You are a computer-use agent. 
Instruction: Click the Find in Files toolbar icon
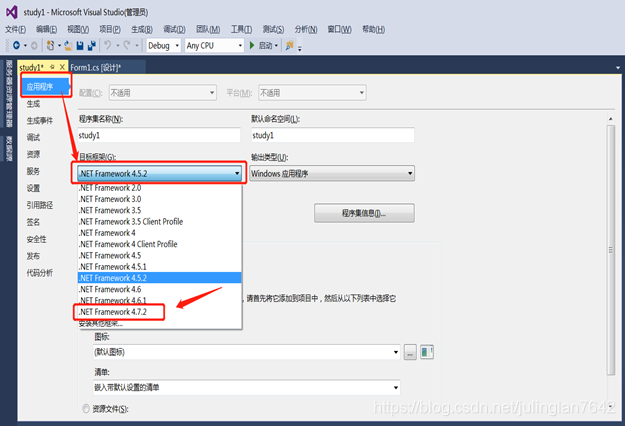click(289, 45)
